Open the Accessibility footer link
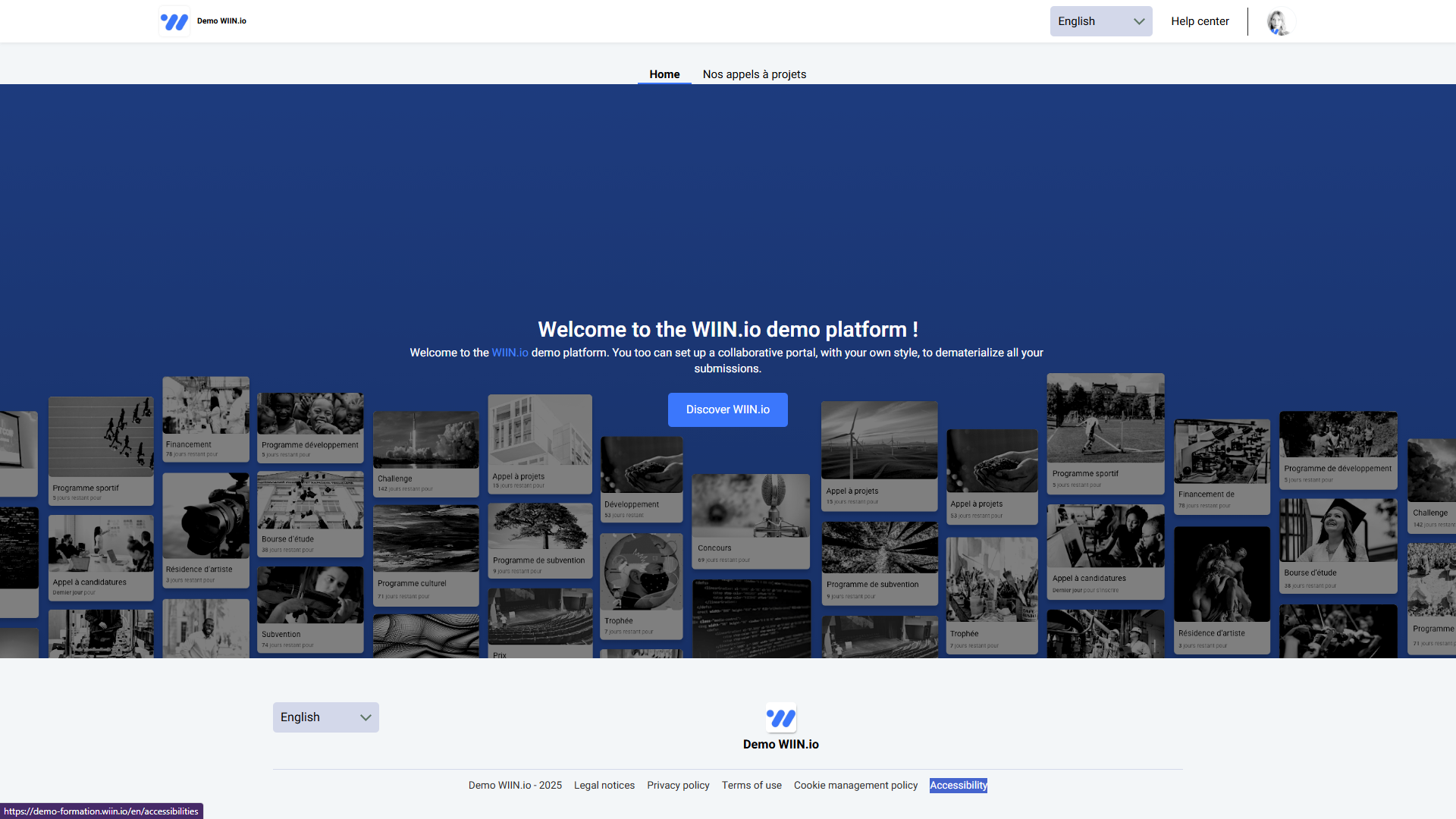The width and height of the screenshot is (1456, 819). click(959, 786)
